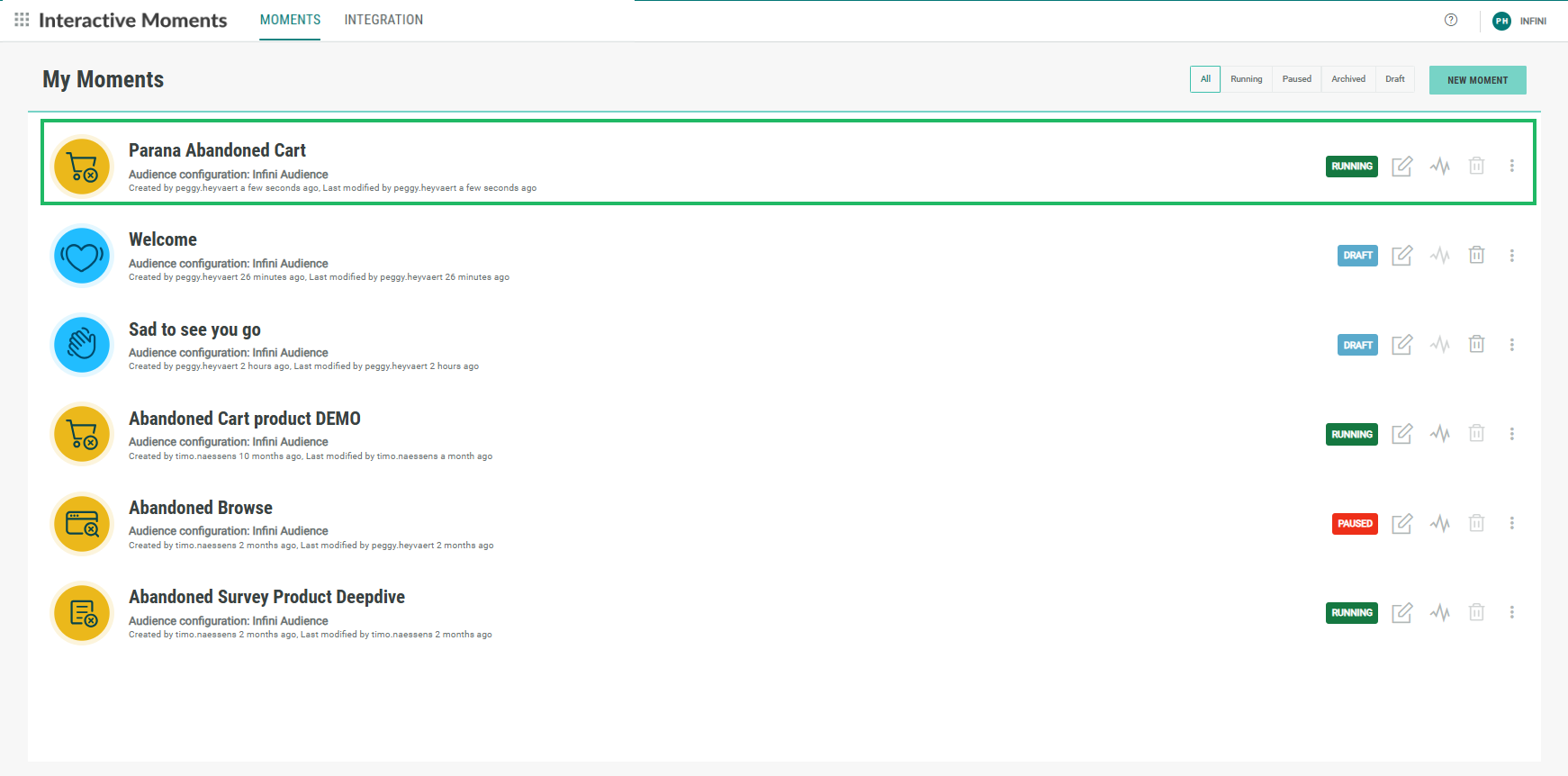
Task: Expand more options menu for Welcome moment
Action: point(1511,256)
